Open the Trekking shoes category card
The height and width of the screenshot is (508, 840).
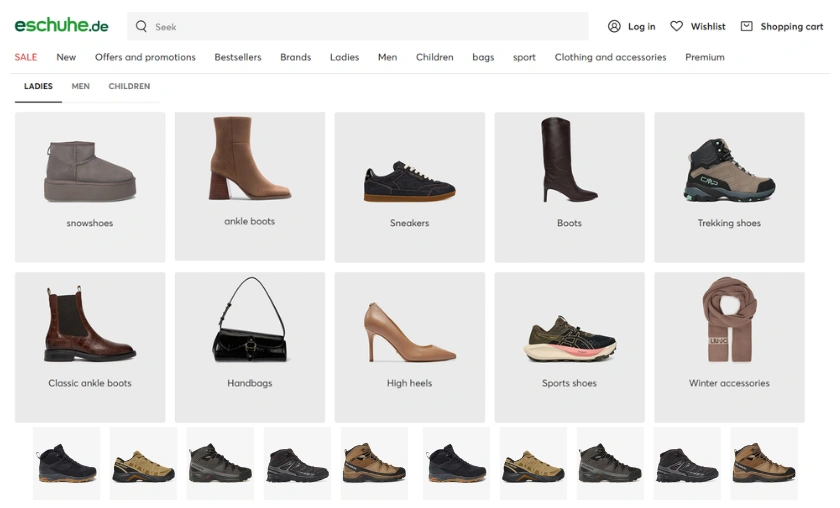tap(729, 187)
